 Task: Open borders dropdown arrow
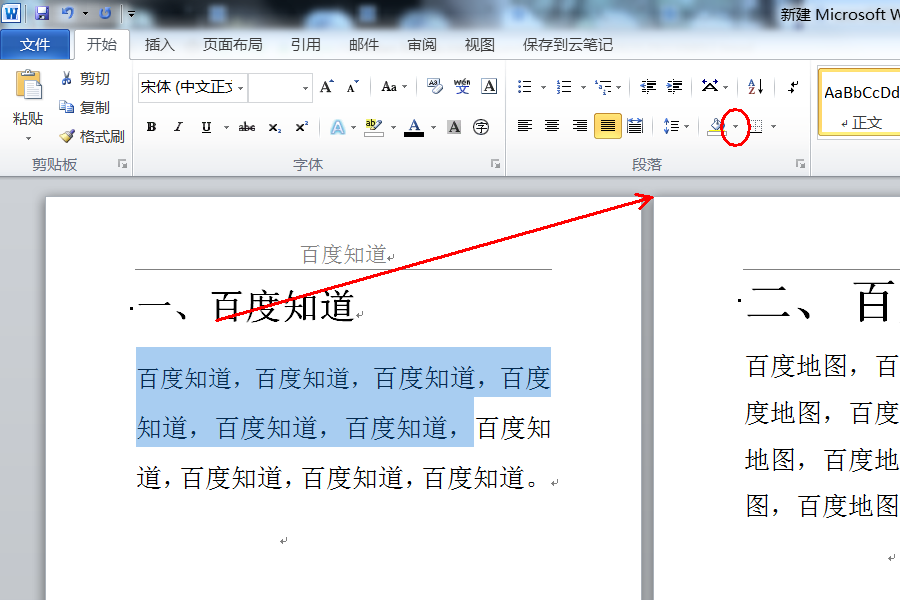click(x=774, y=126)
